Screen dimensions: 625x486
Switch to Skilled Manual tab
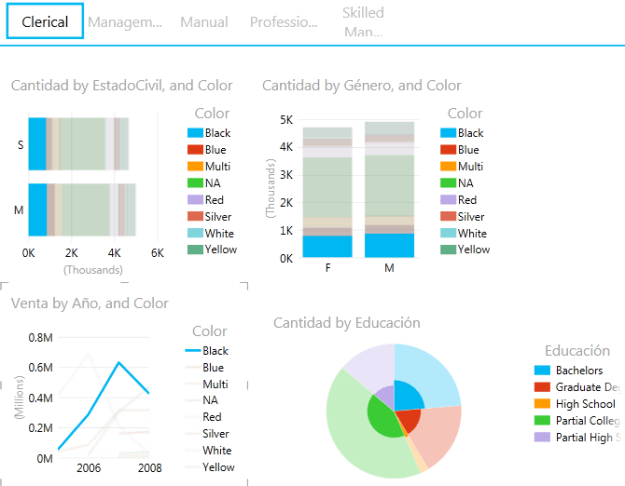click(x=362, y=22)
